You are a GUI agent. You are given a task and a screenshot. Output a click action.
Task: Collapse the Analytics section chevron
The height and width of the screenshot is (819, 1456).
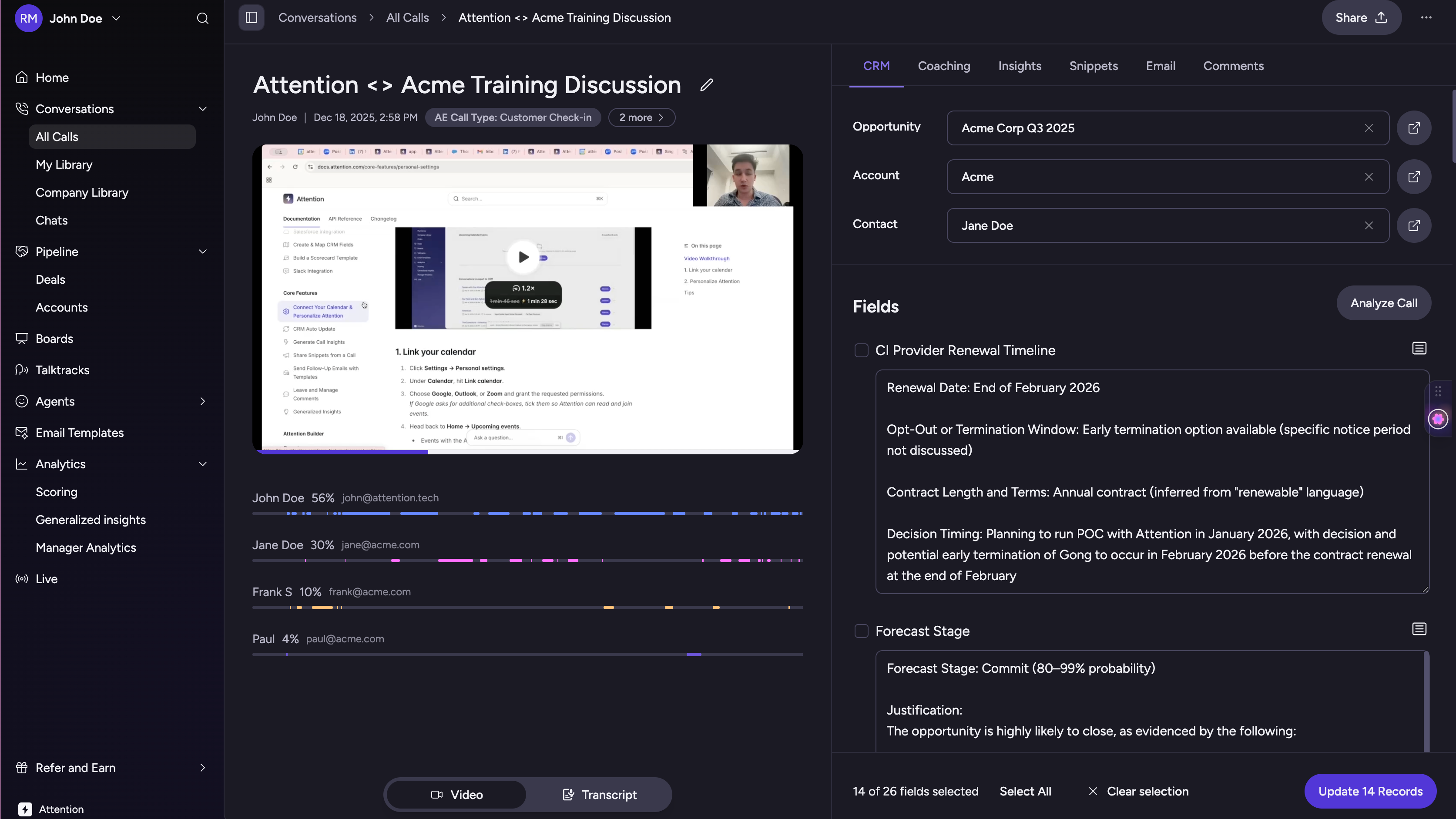tap(202, 464)
